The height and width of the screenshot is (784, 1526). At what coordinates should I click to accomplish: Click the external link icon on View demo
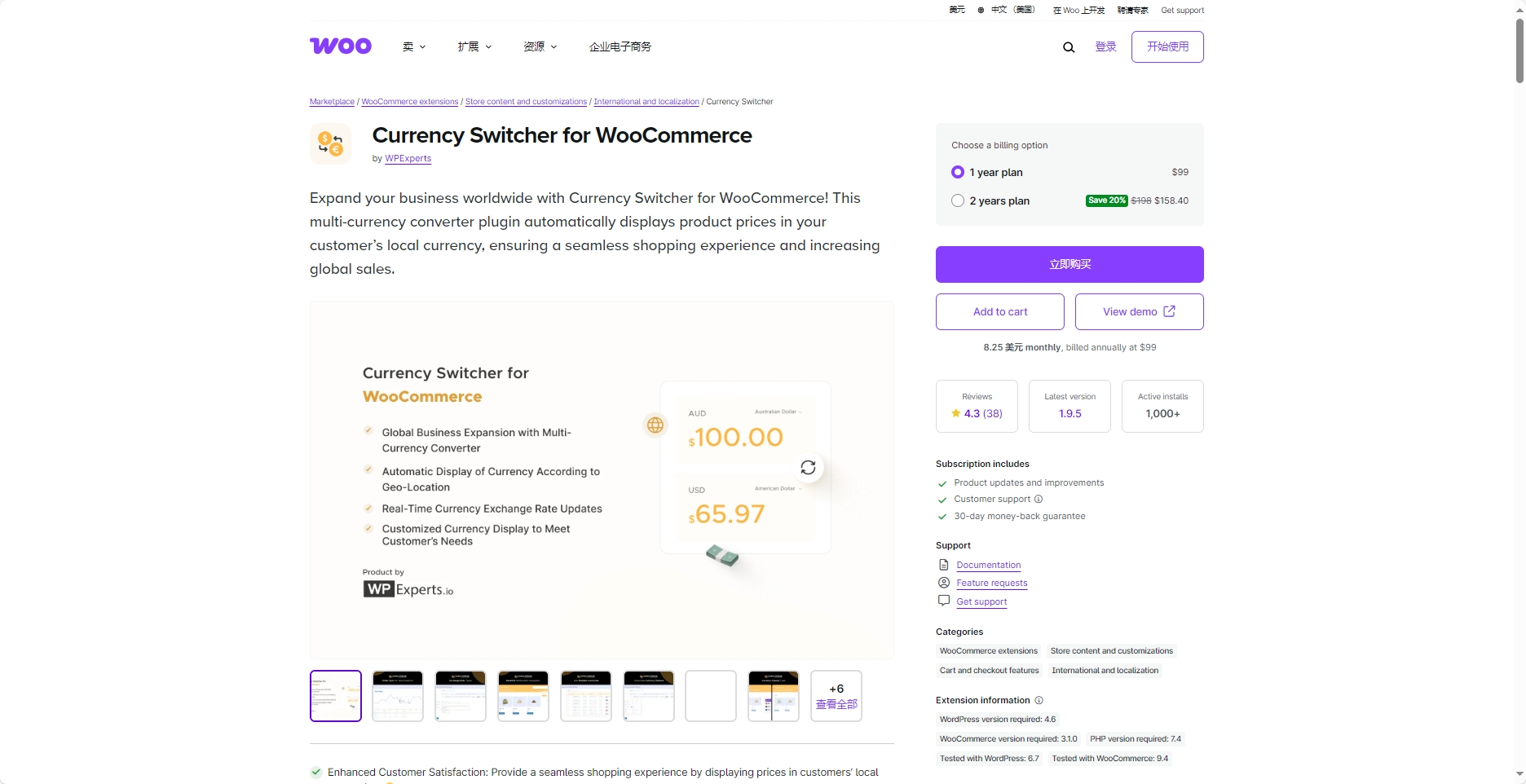[x=1169, y=311]
